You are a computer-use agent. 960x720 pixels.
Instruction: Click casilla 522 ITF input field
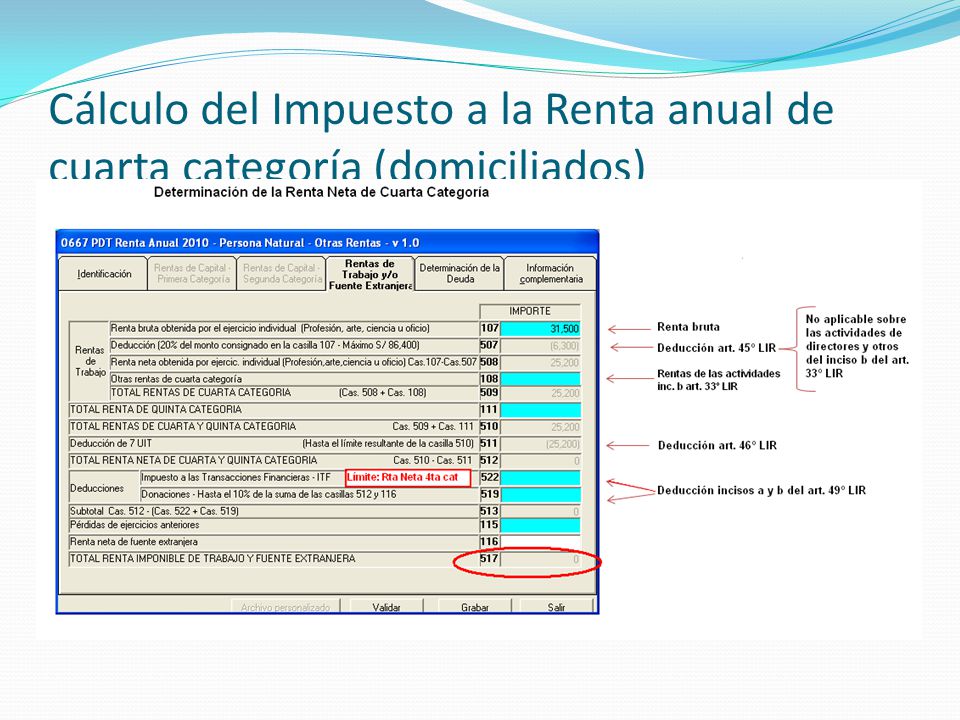(540, 478)
